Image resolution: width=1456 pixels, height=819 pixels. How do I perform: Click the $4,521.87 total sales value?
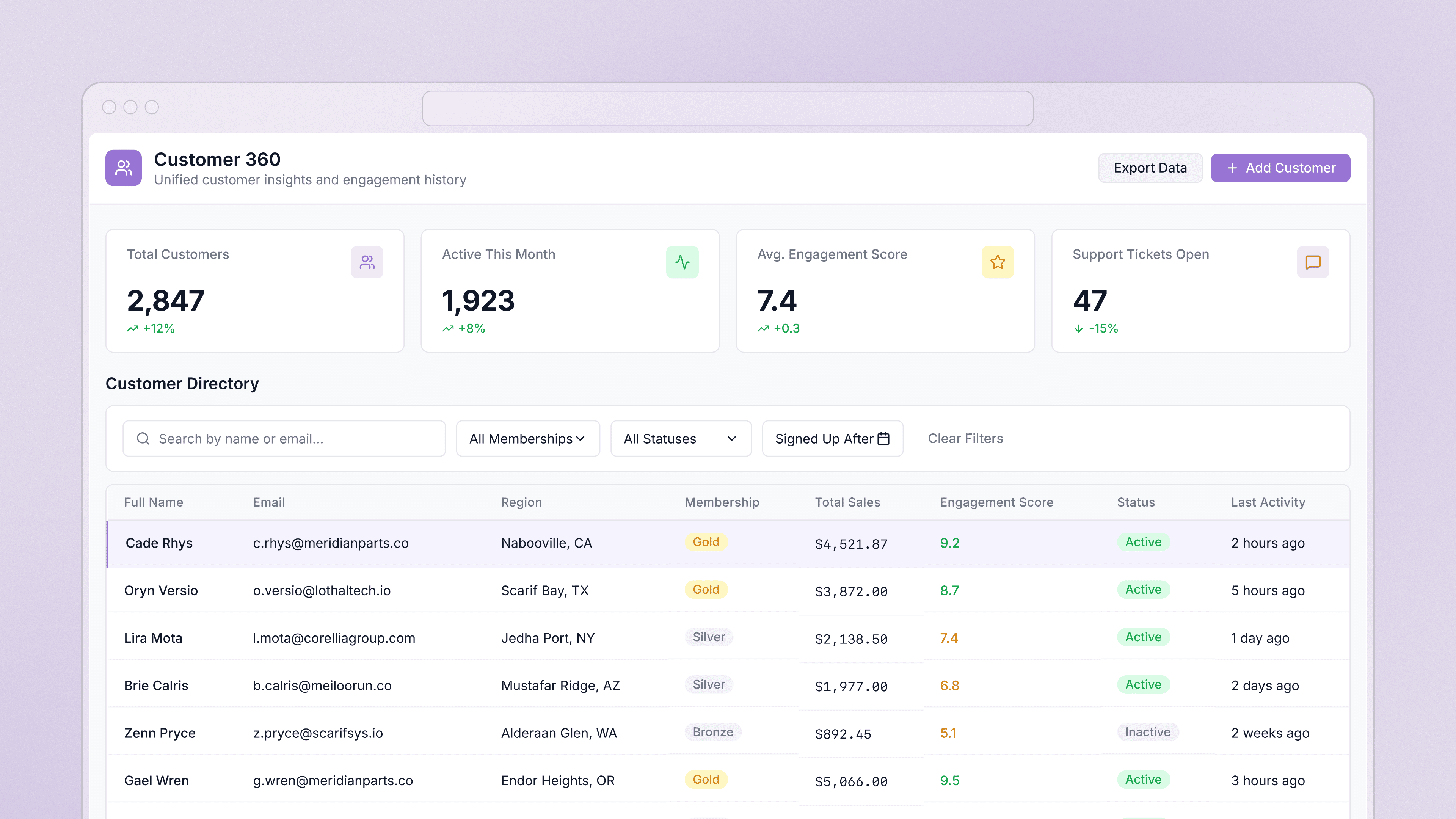(x=851, y=544)
